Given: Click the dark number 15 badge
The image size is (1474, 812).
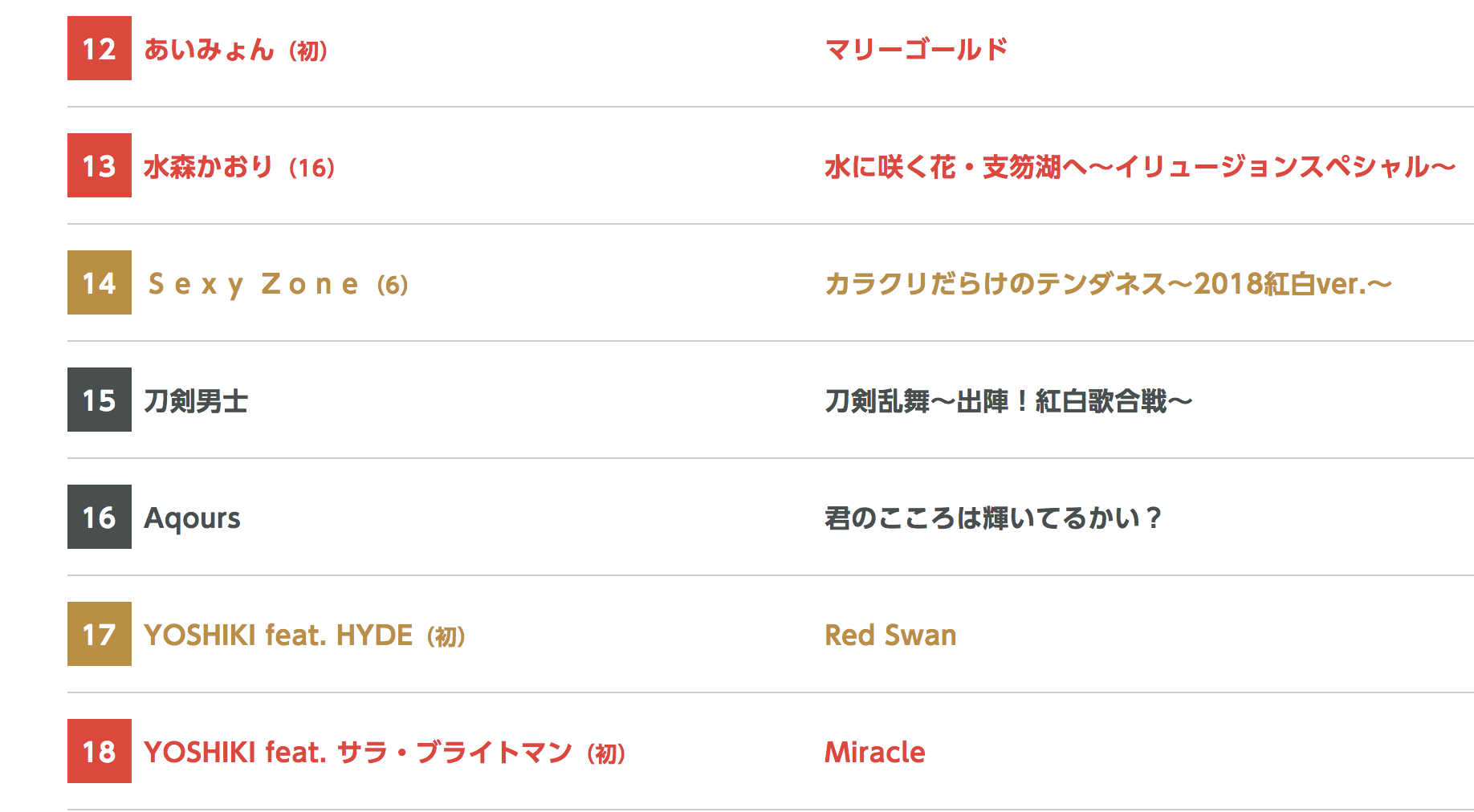Looking at the screenshot, I should pyautogui.click(x=100, y=400).
